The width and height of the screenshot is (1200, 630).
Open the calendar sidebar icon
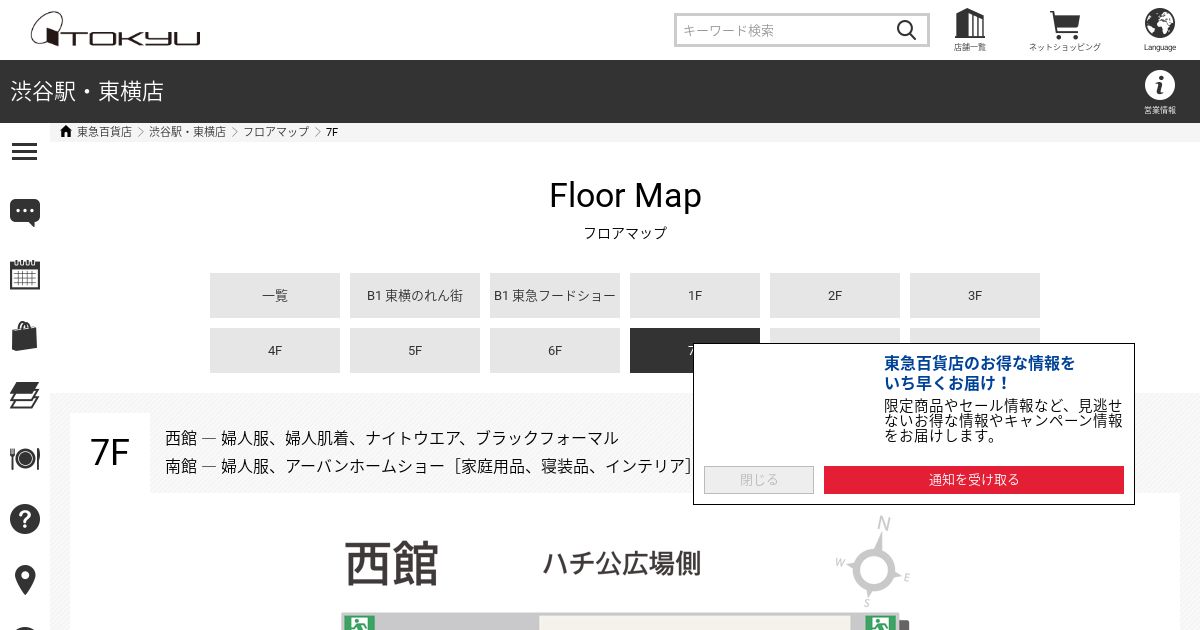(25, 274)
